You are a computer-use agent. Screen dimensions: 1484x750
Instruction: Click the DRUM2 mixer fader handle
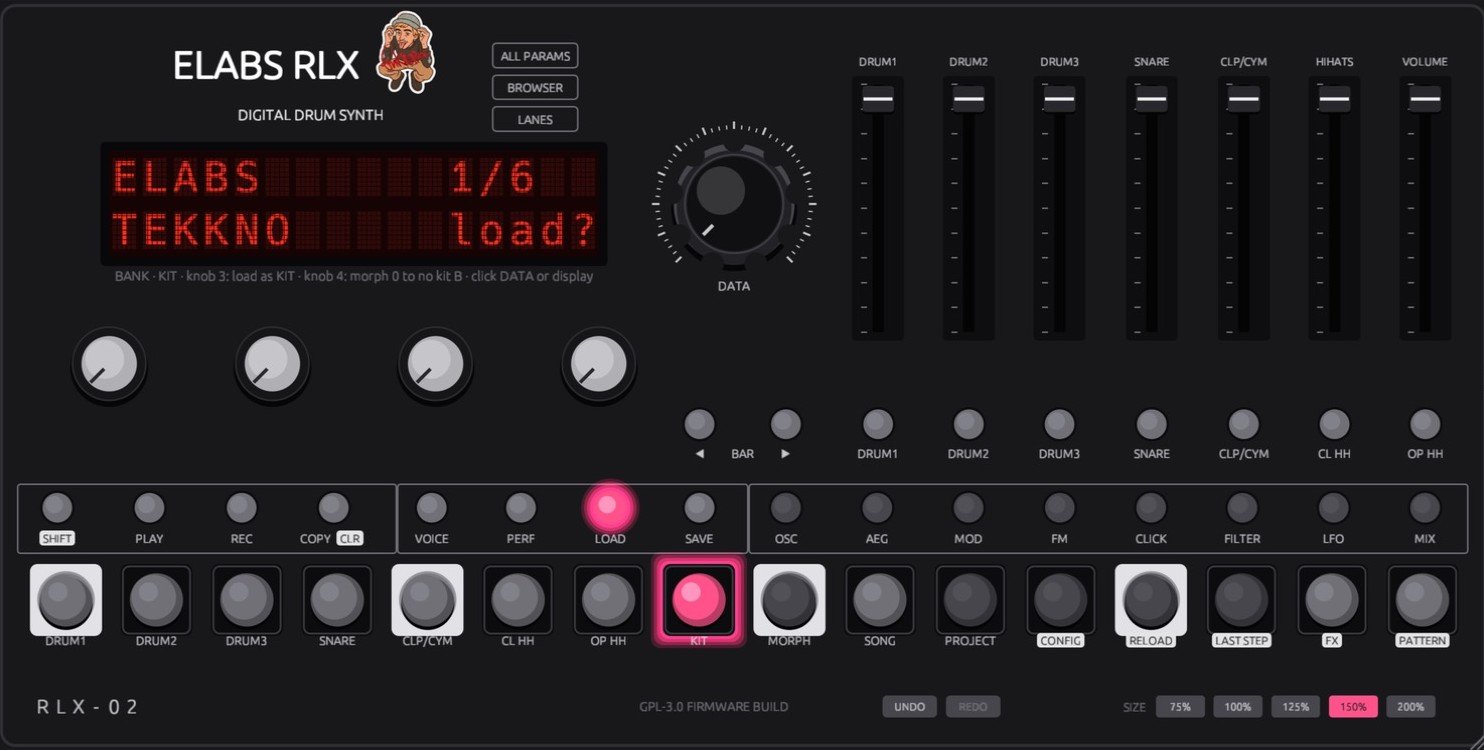[x=968, y=100]
